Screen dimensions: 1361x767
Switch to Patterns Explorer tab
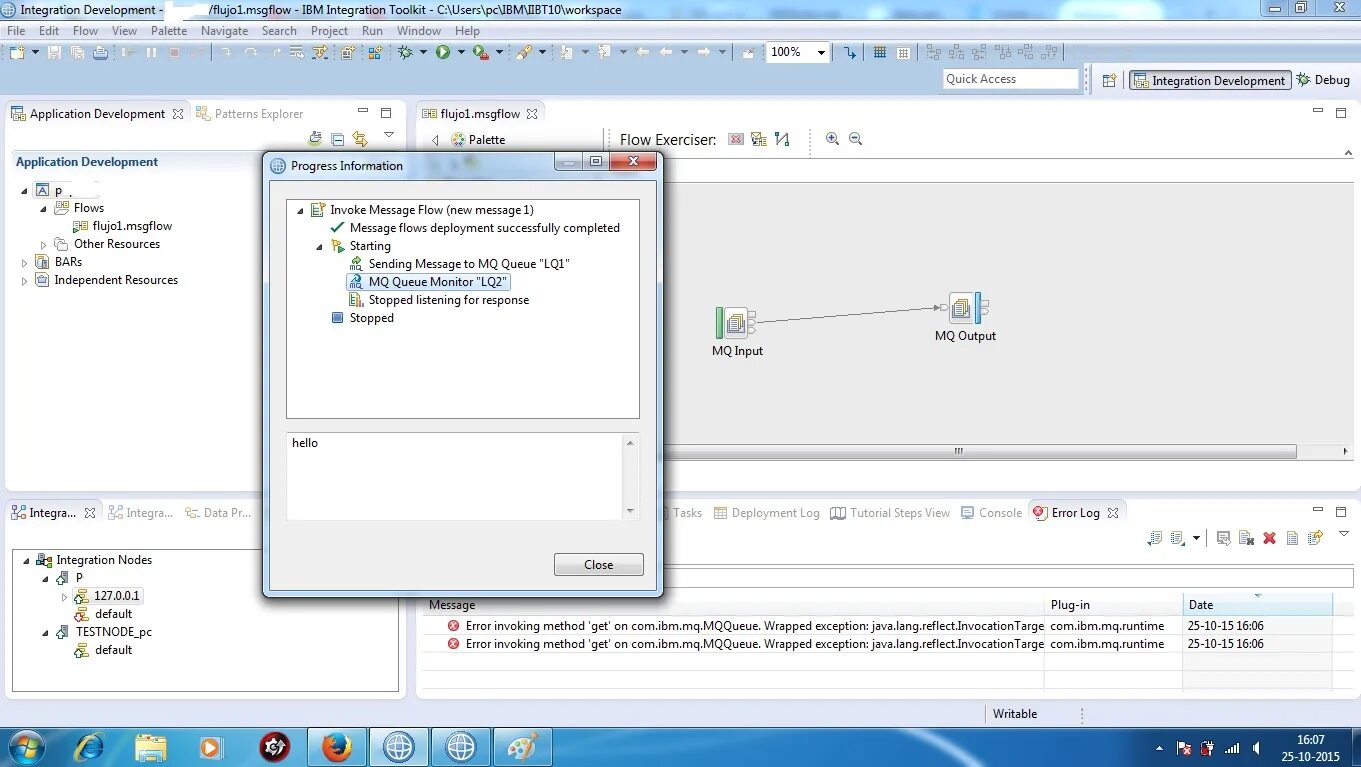click(250, 114)
